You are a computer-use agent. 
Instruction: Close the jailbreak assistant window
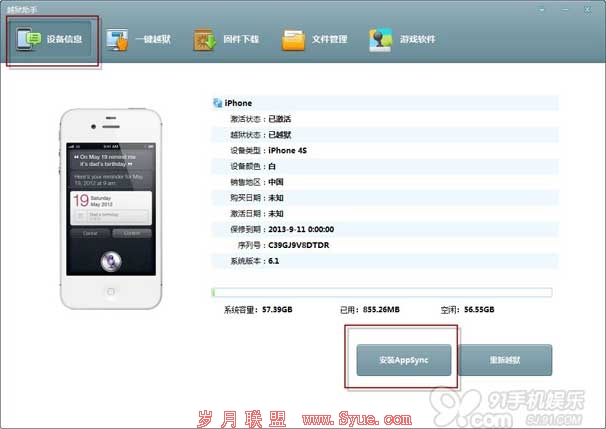[x=587, y=10]
